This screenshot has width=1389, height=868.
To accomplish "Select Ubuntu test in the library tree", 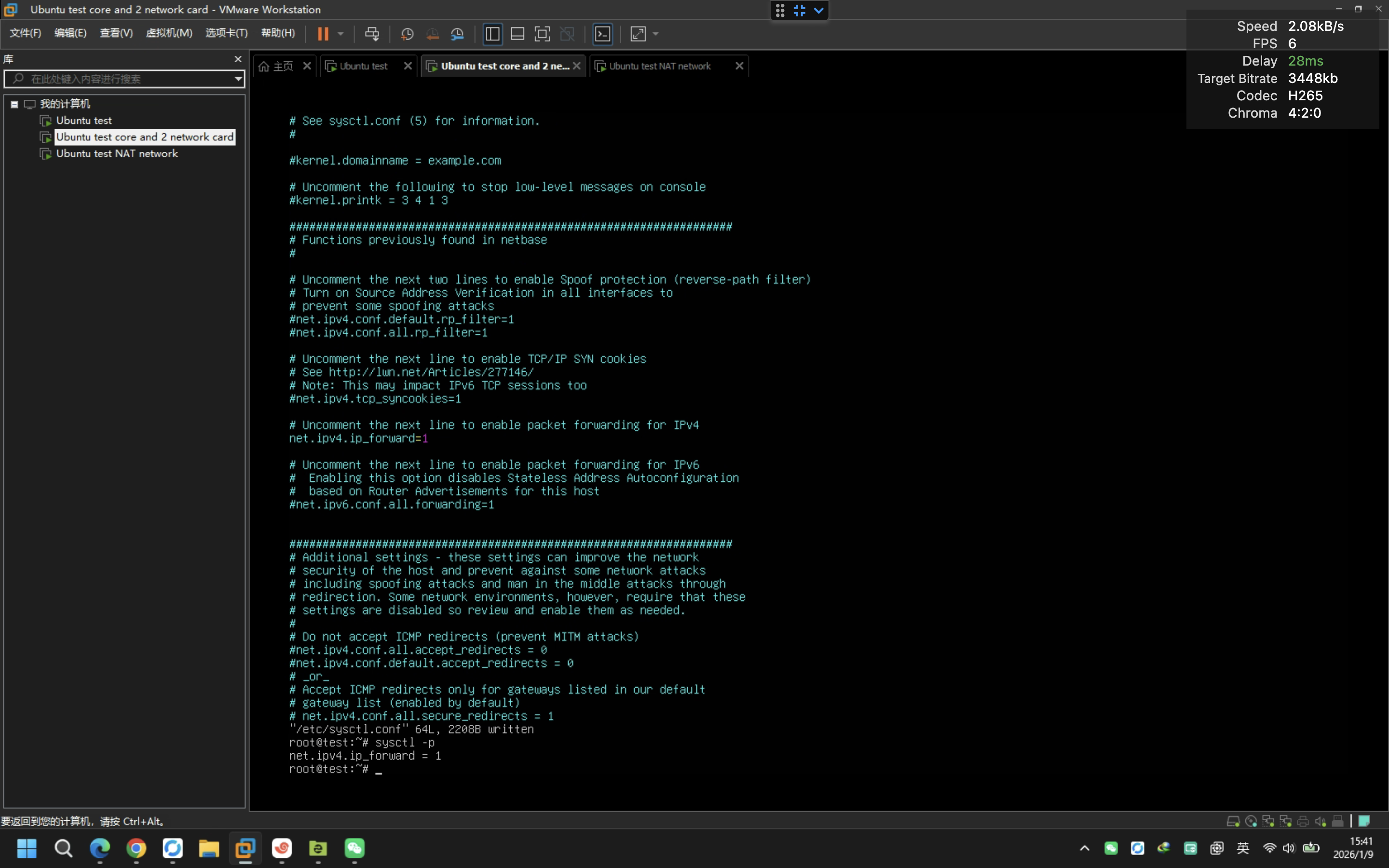I will coord(84,120).
